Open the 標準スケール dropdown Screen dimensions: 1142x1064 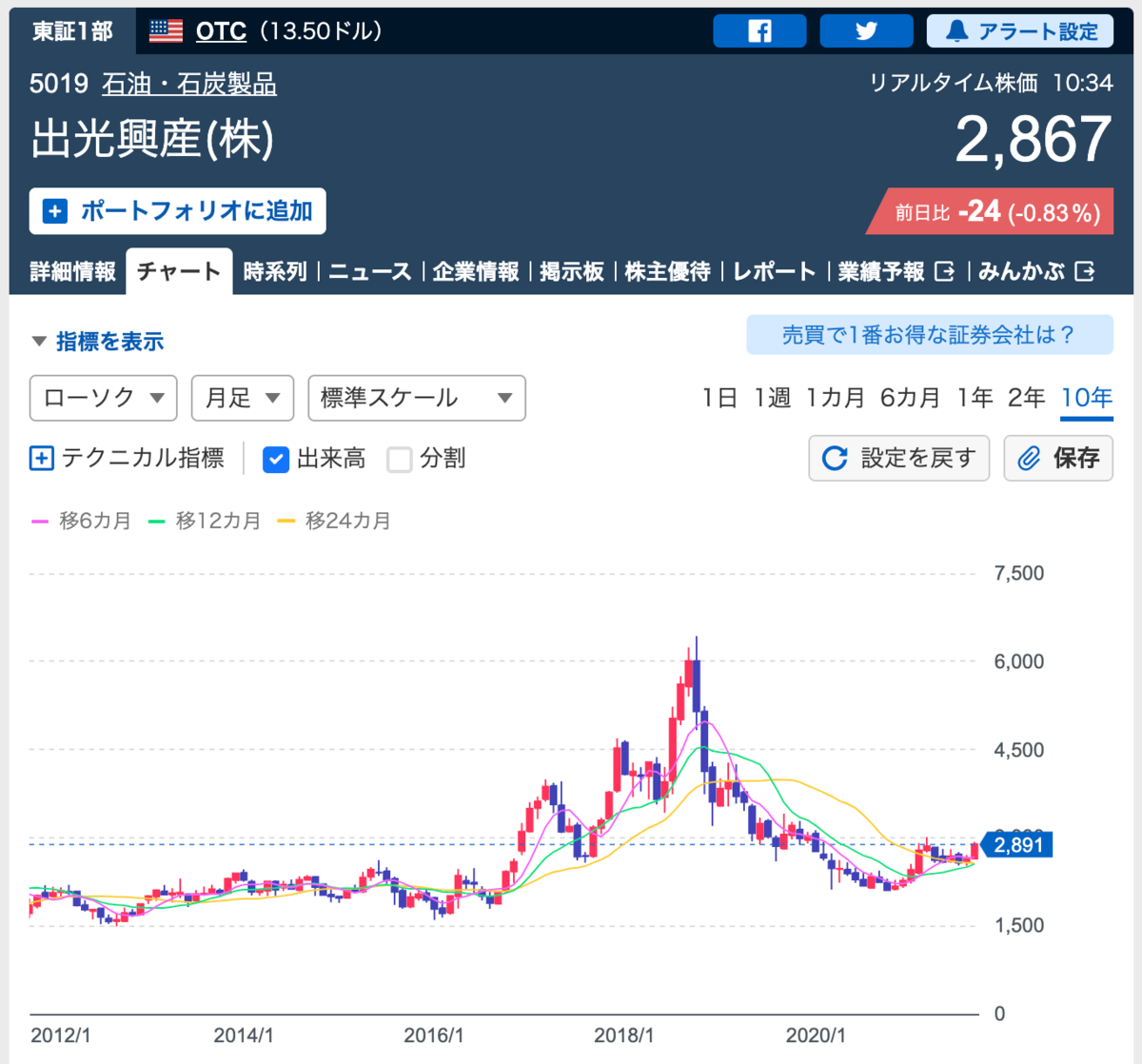(x=417, y=398)
